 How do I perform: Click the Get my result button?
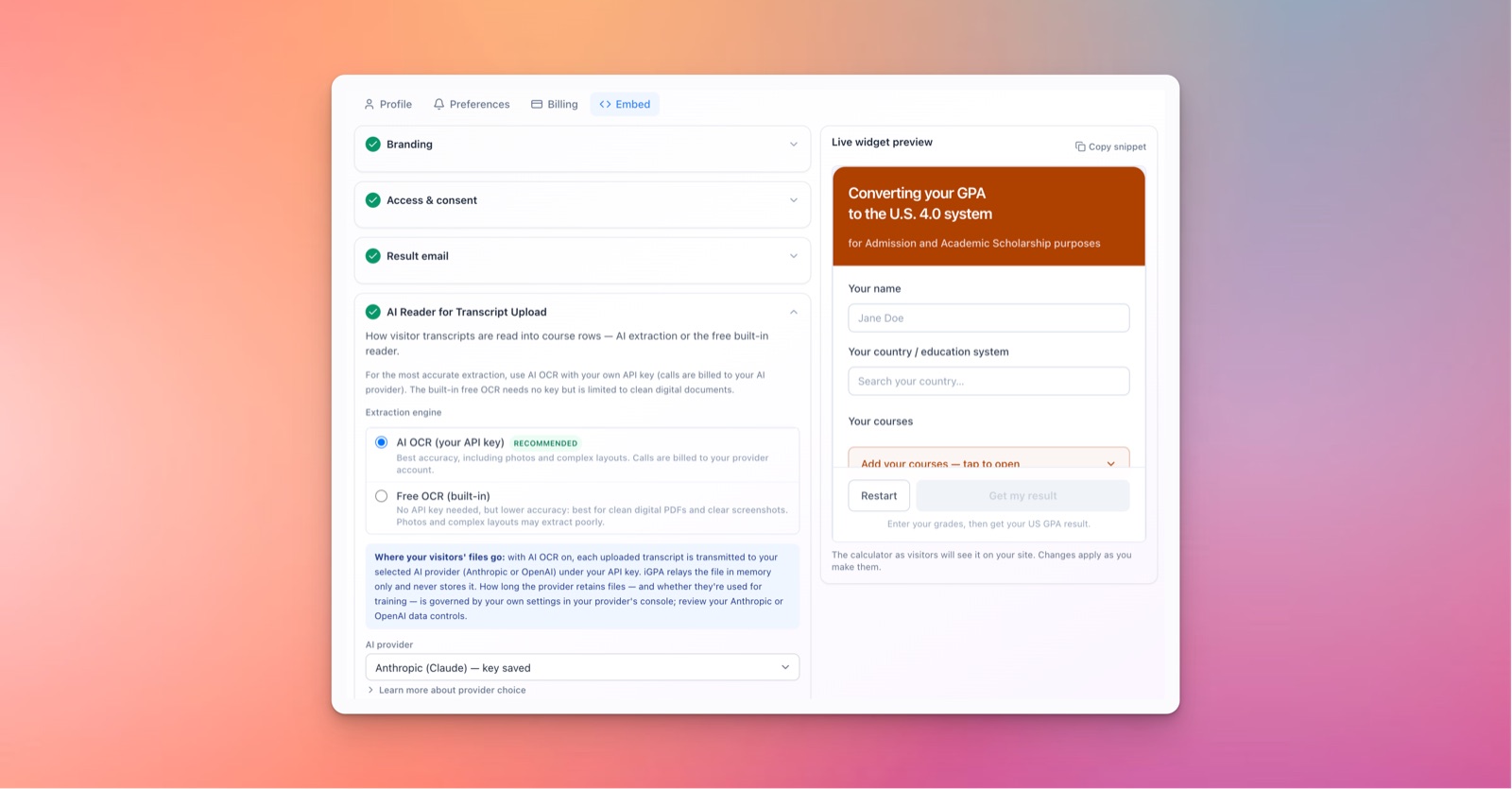(x=1022, y=495)
